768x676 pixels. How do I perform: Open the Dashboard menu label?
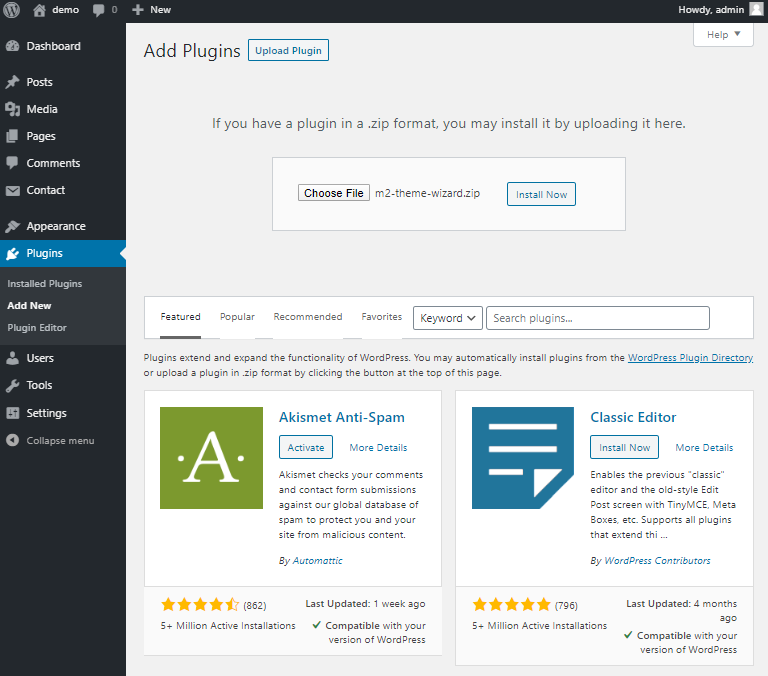(53, 46)
